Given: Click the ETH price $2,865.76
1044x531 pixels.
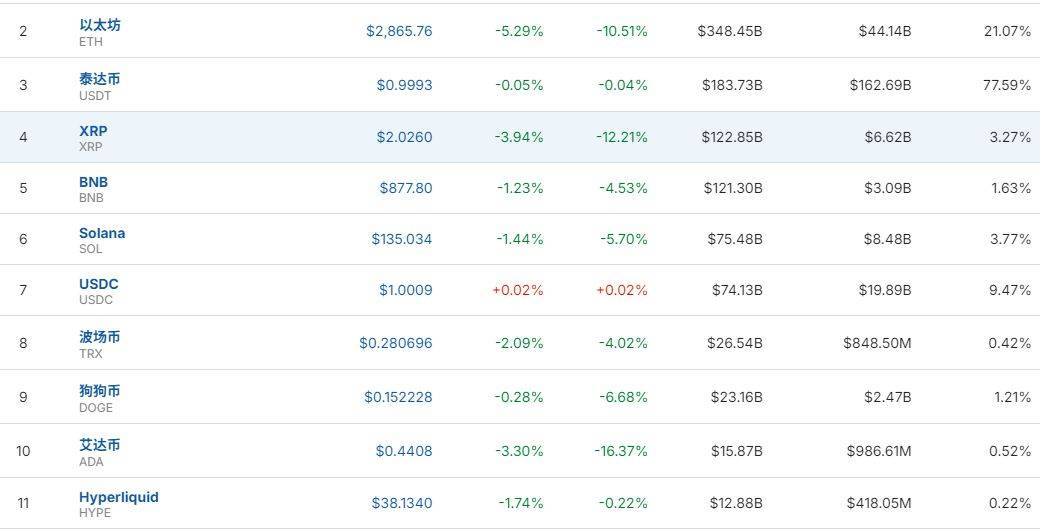Looking at the screenshot, I should pyautogui.click(x=399, y=31).
